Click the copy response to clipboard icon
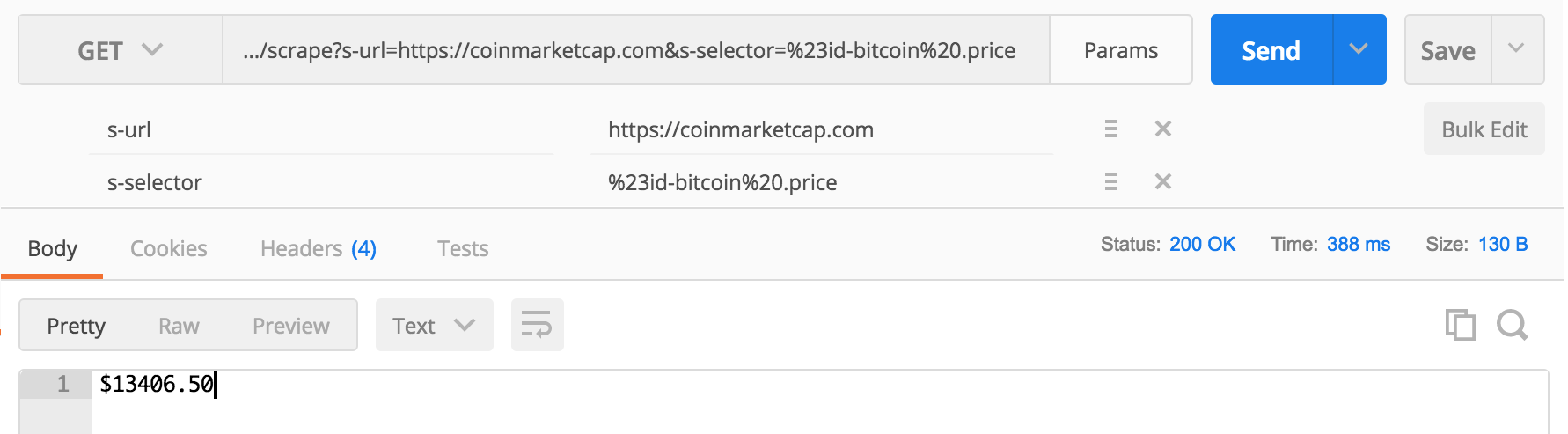 (1460, 325)
